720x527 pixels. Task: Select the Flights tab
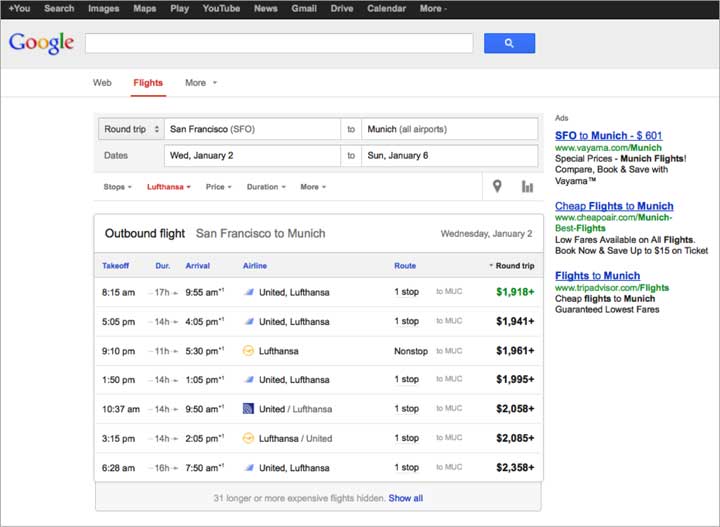tap(148, 83)
